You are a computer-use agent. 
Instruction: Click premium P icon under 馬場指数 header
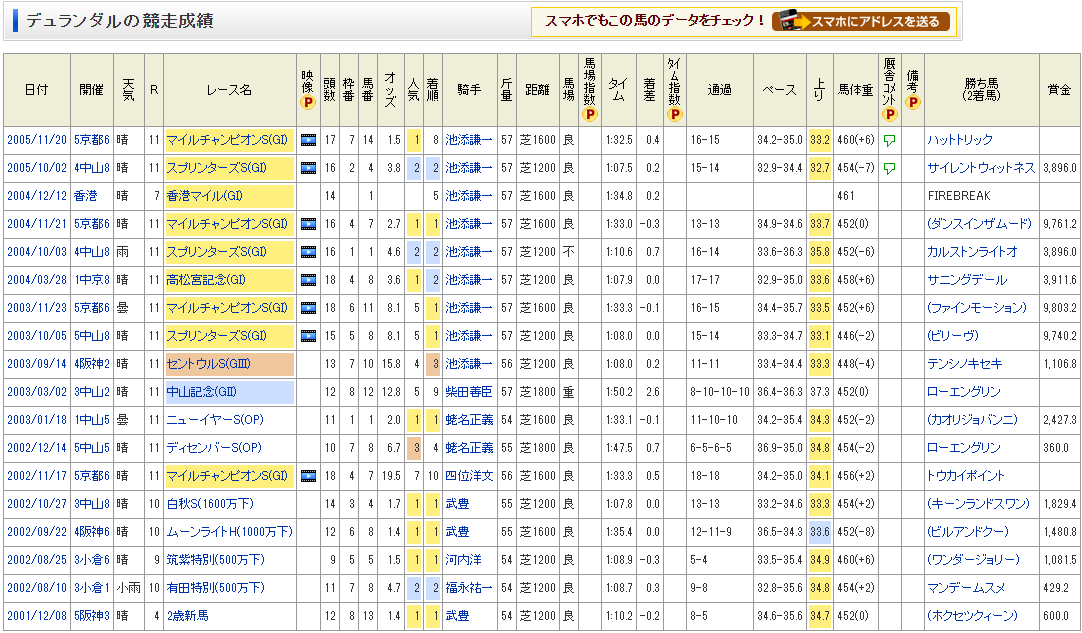(590, 114)
